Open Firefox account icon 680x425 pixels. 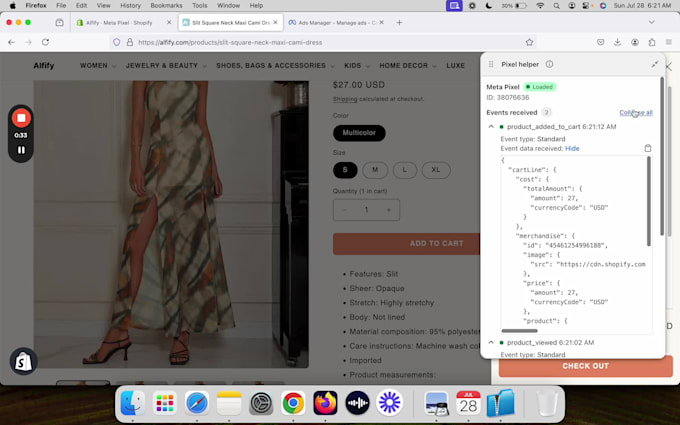coord(634,42)
